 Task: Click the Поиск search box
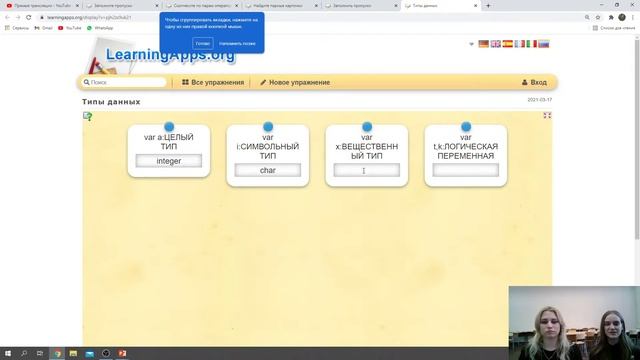pos(124,82)
